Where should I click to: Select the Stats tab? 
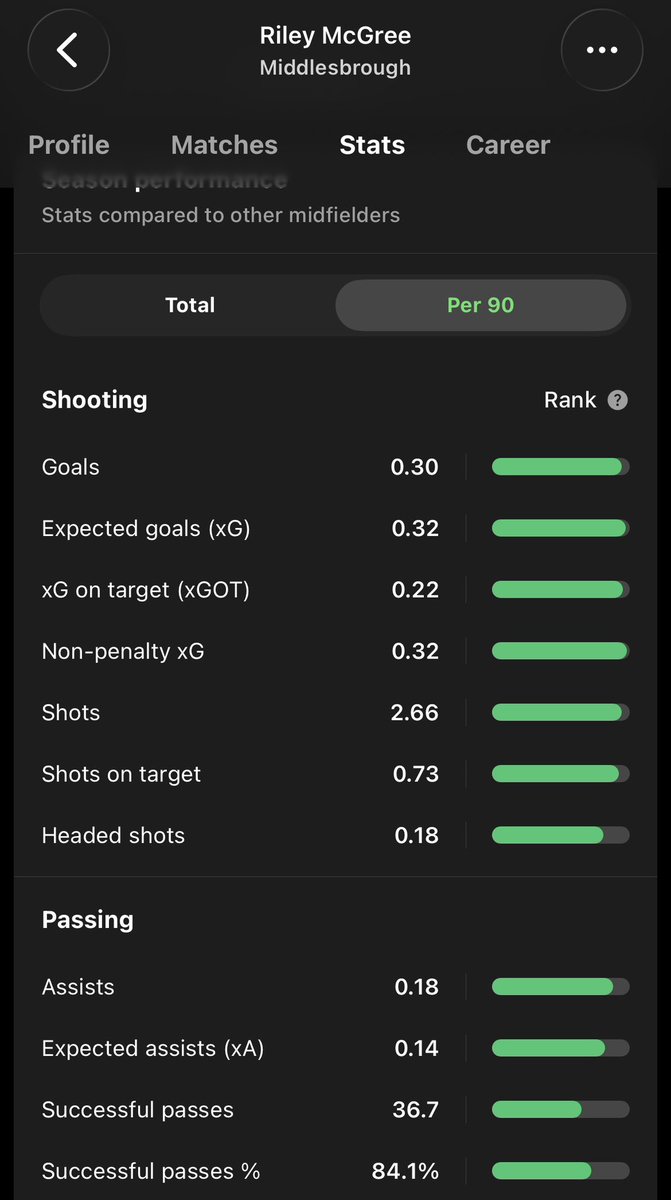pyautogui.click(x=372, y=145)
